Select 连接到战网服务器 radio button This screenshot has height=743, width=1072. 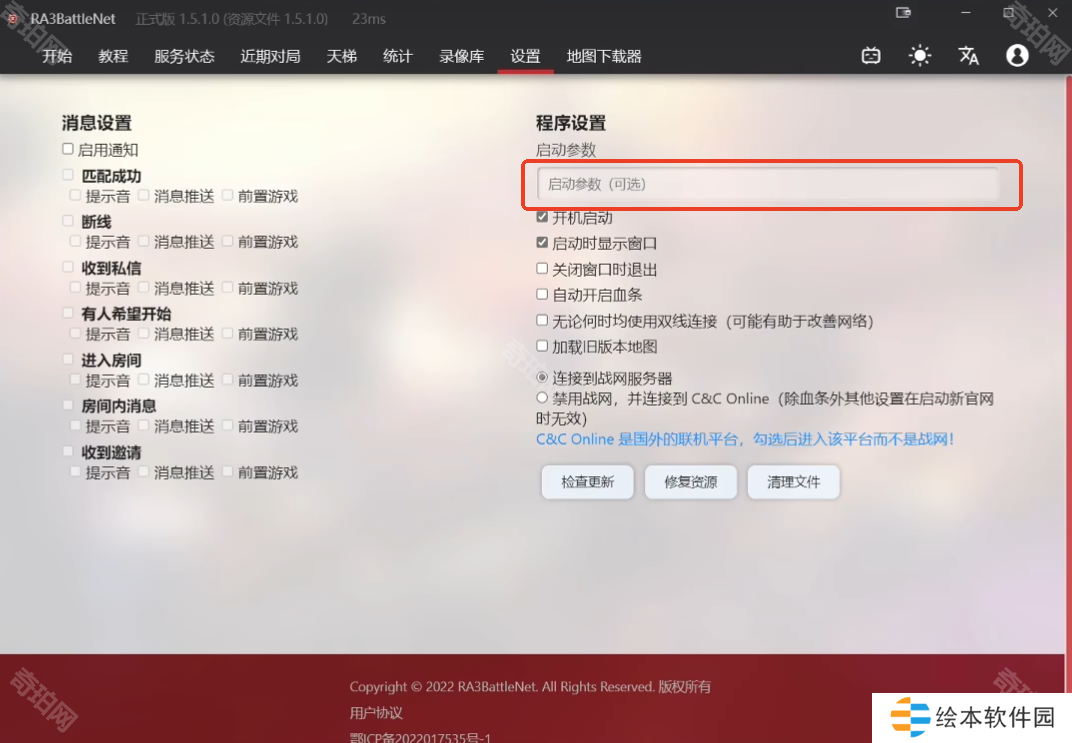[542, 378]
